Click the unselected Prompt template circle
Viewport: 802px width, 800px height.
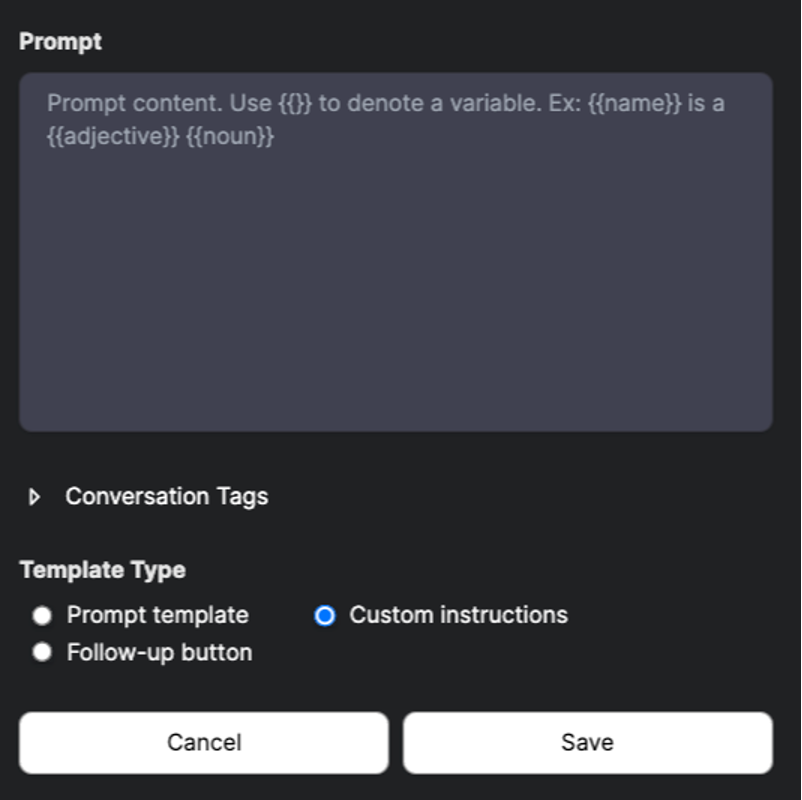pos(42,616)
